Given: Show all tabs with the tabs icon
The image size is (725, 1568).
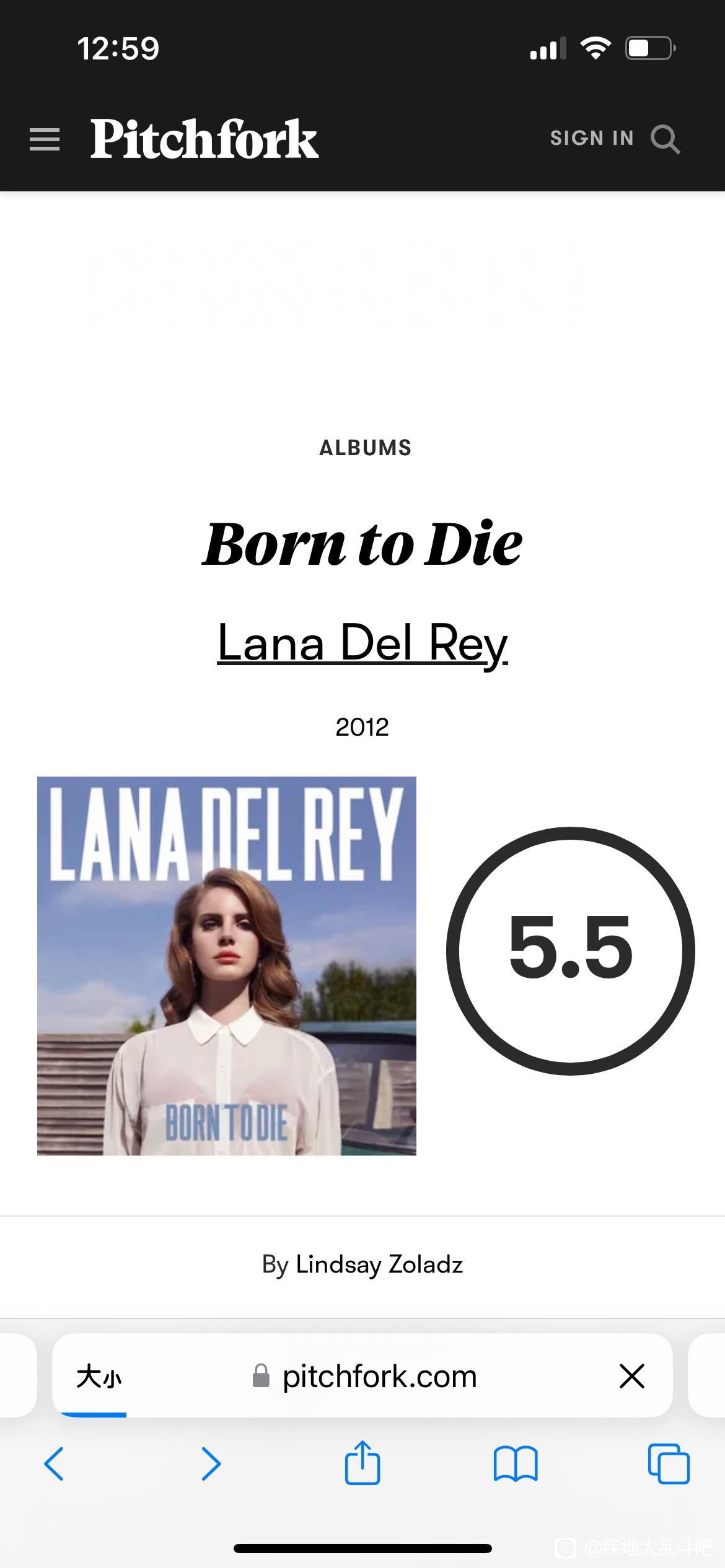Looking at the screenshot, I should 669,1464.
